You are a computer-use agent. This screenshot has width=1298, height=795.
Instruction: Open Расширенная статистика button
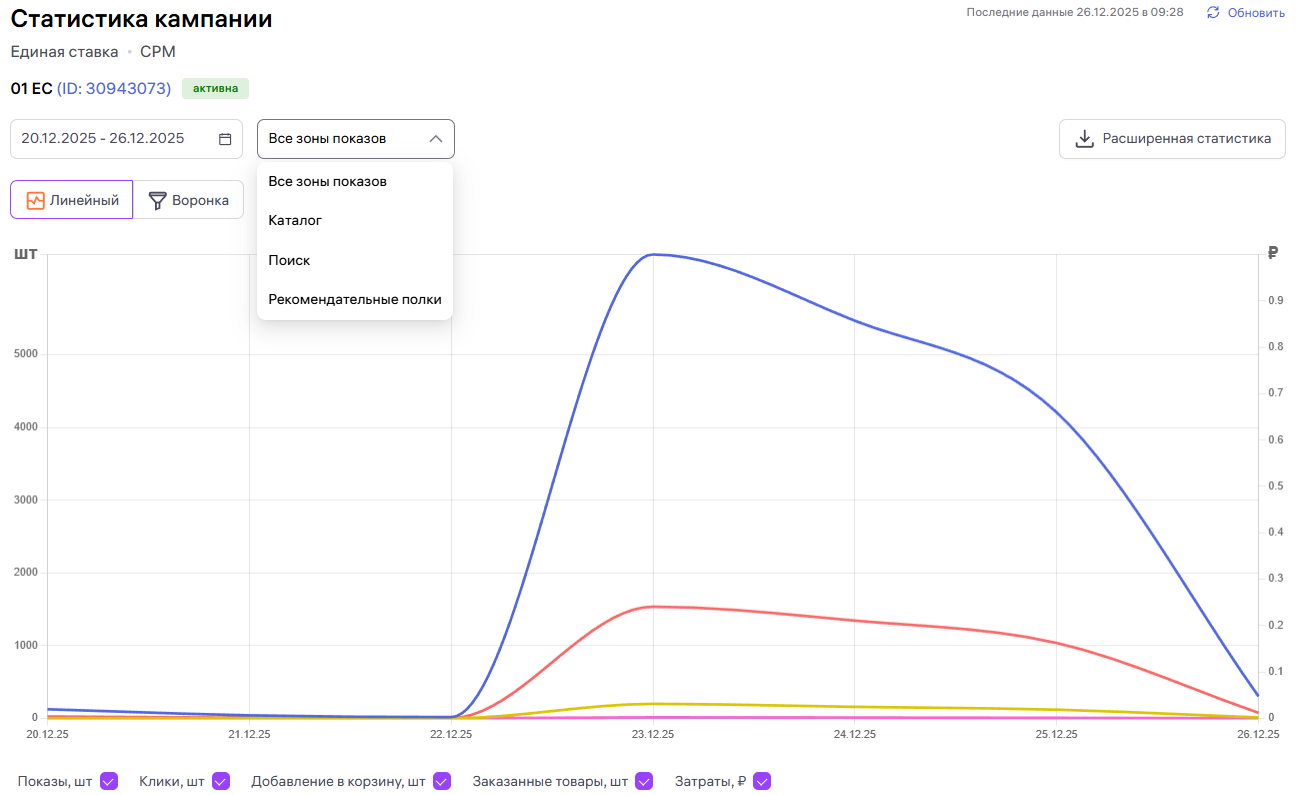click(1172, 139)
